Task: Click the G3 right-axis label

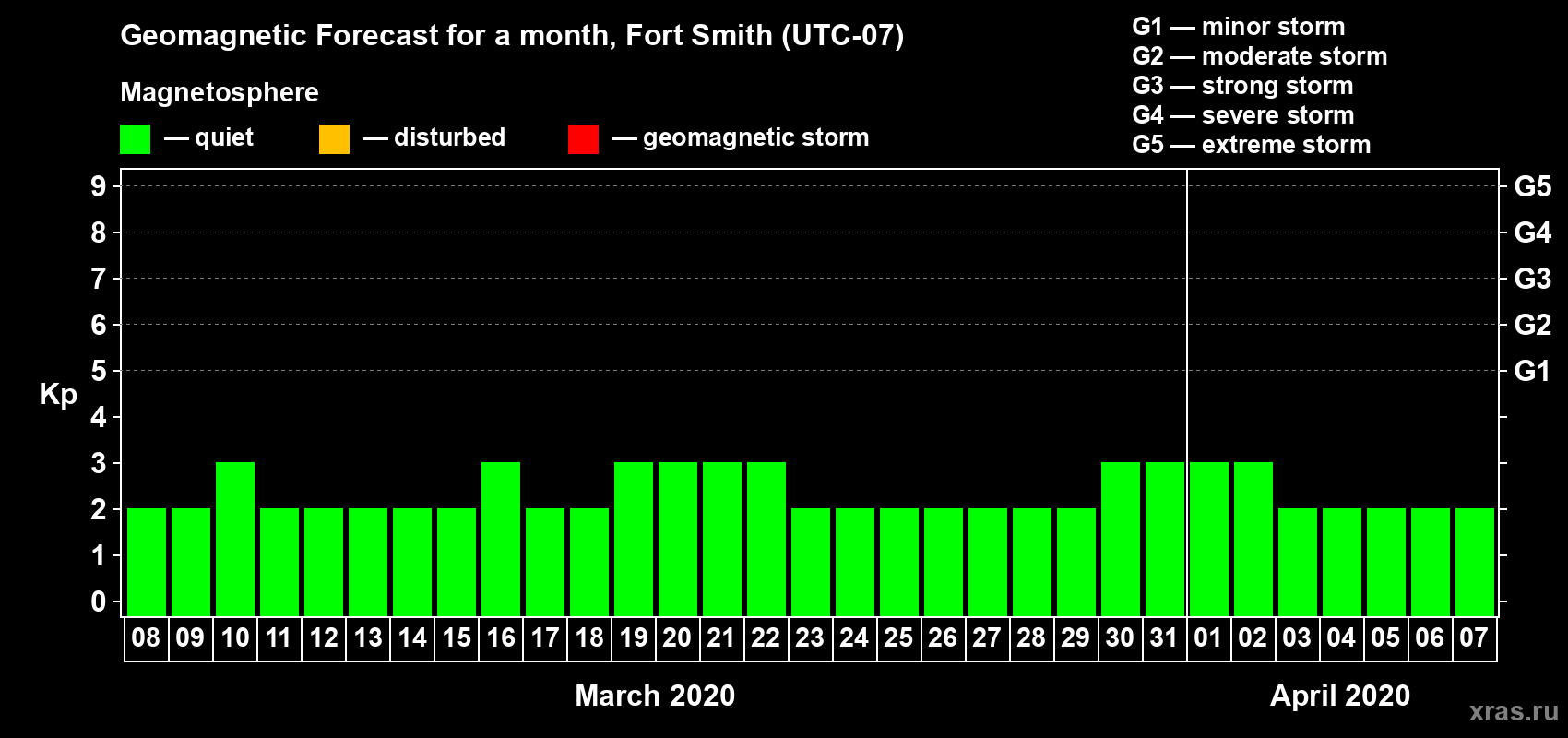Action: click(1532, 279)
